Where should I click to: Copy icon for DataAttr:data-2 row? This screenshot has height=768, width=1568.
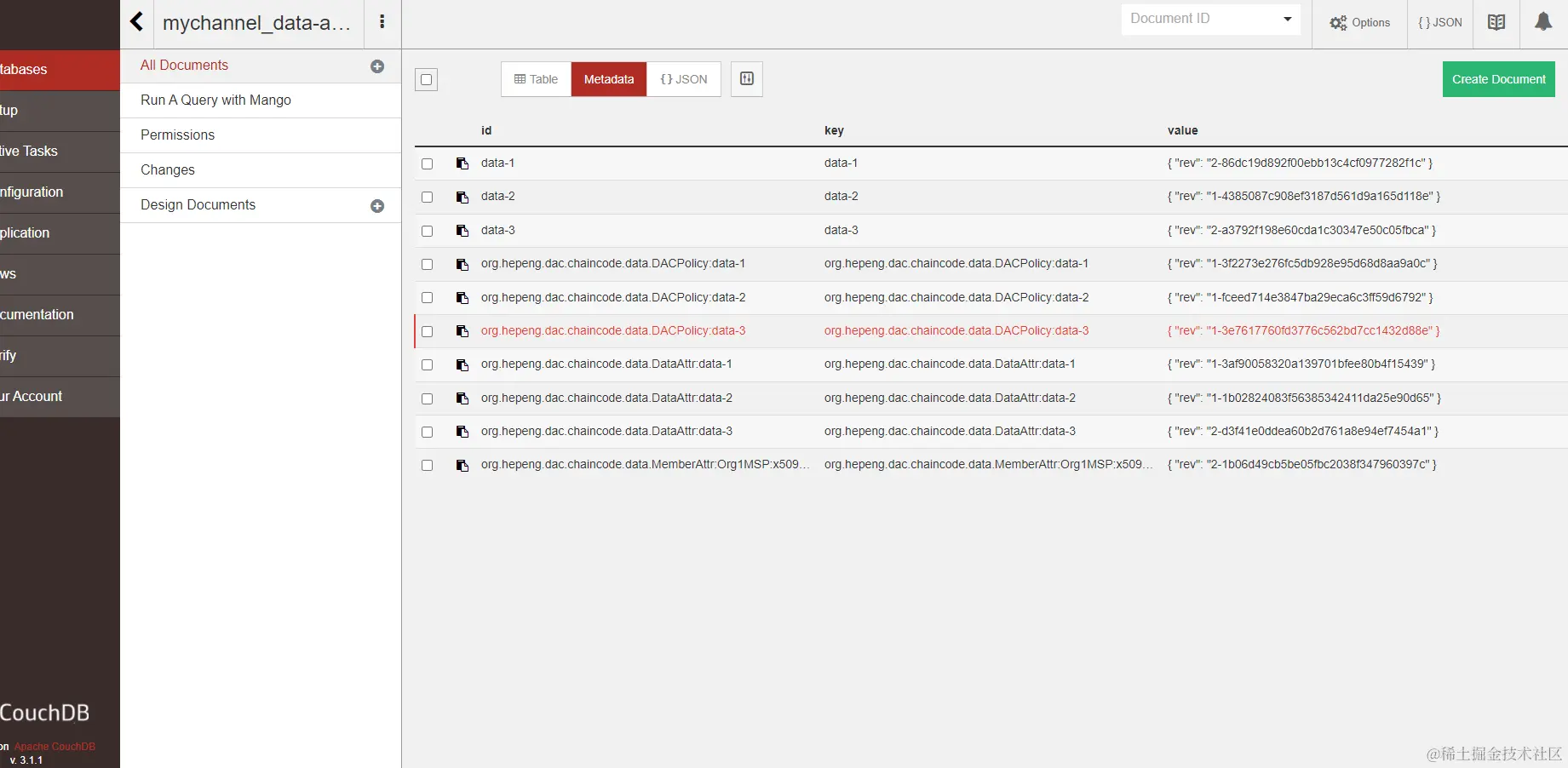point(462,398)
